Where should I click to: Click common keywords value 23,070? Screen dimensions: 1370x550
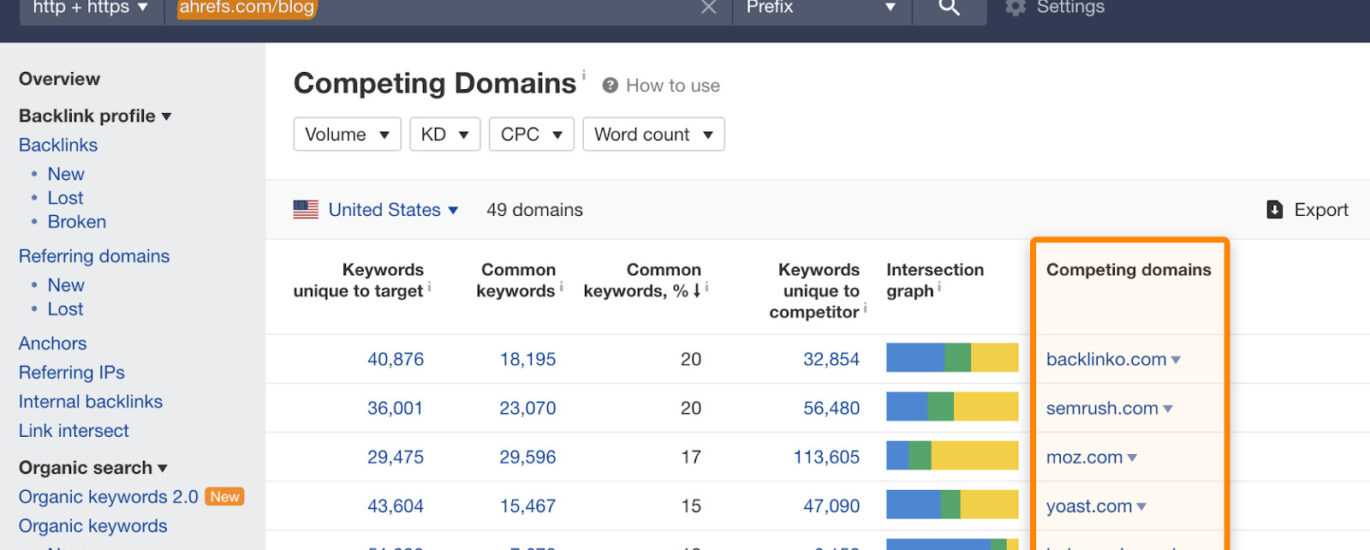click(528, 408)
